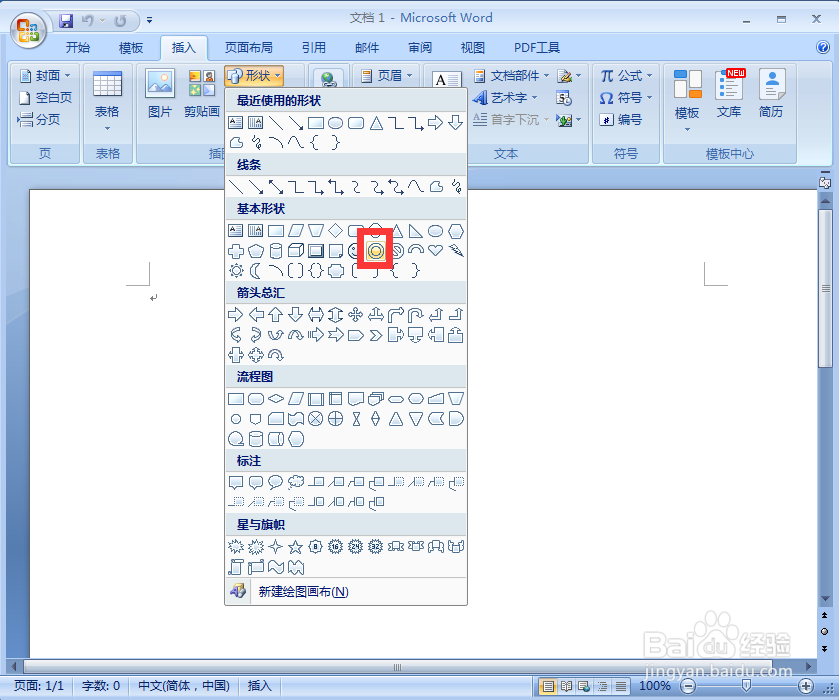
Task: Pick the up arrow in Block Arrows
Action: click(276, 315)
